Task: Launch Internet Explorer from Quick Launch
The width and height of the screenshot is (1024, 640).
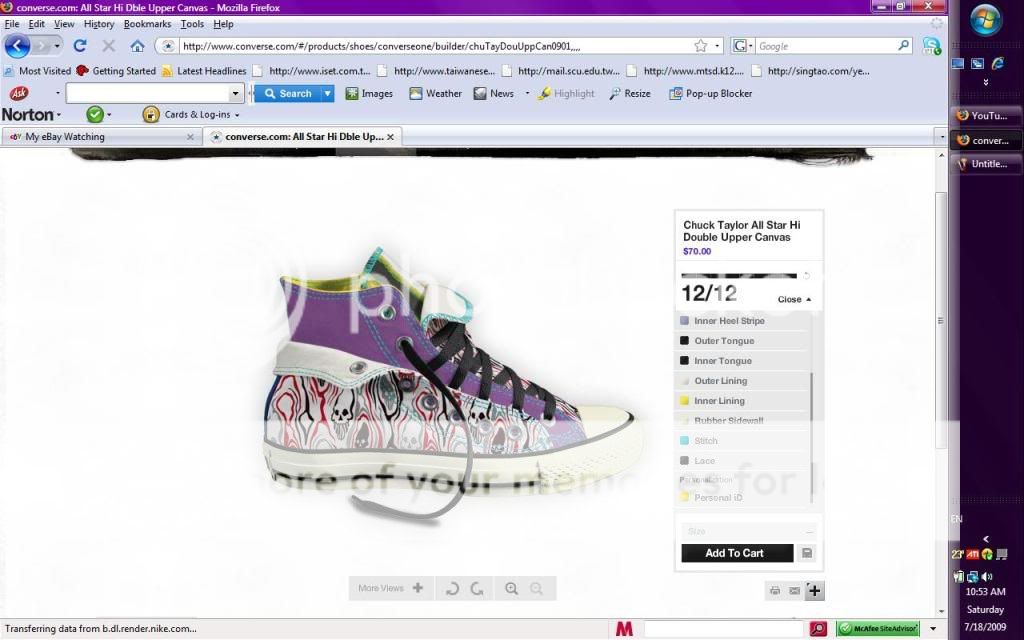Action: 998,63
